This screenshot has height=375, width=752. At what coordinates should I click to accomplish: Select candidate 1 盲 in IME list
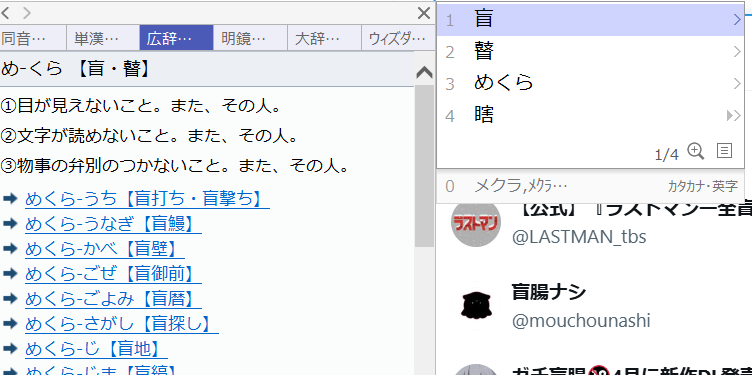tap(590, 20)
